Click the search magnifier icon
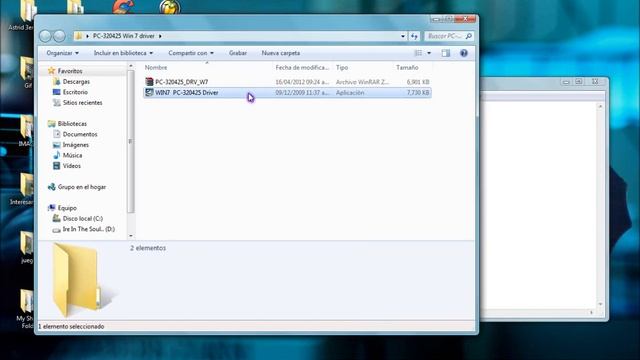Viewport: 640px width, 360px height. tap(469, 36)
